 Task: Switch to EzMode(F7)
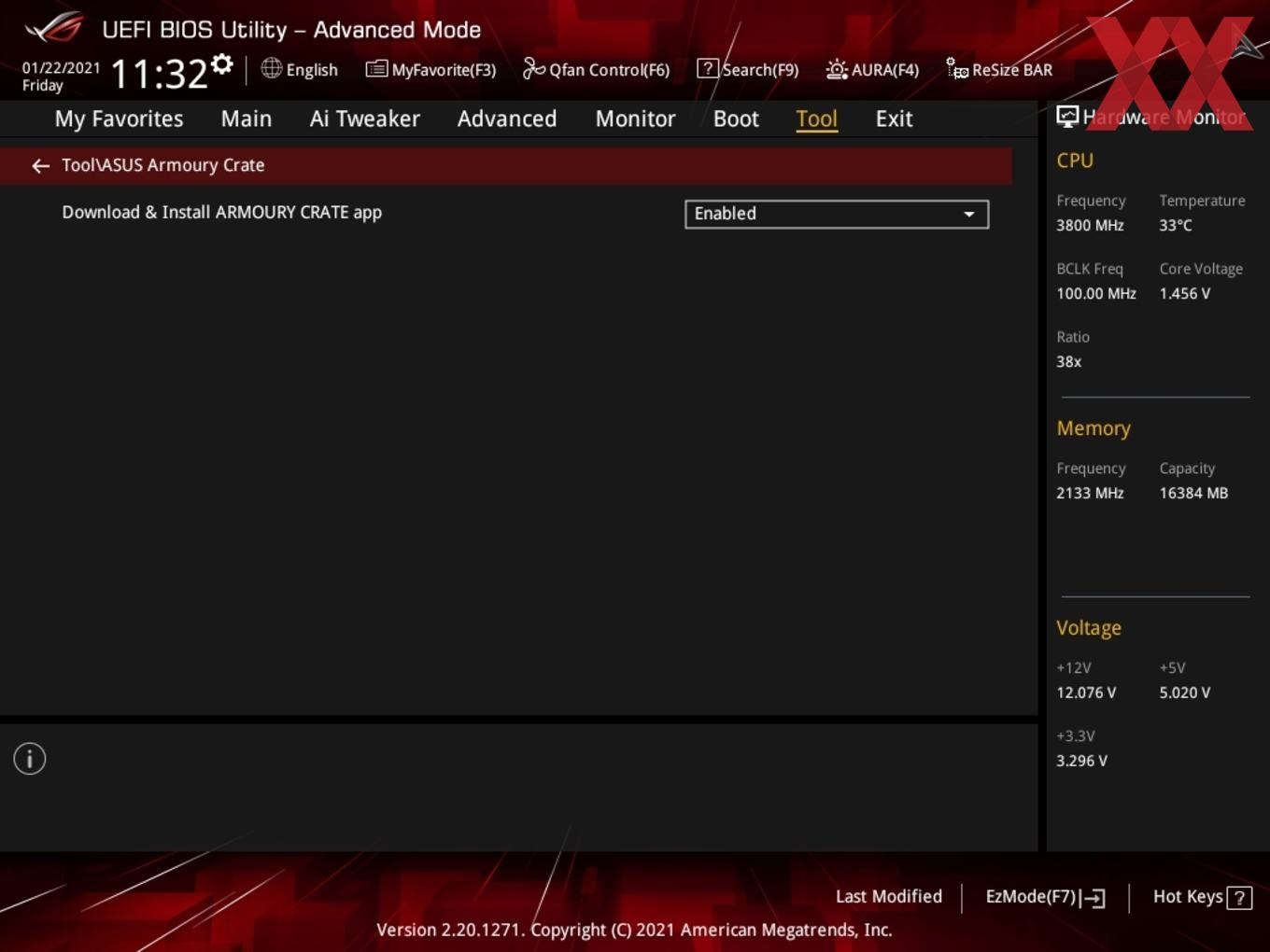click(x=1031, y=897)
